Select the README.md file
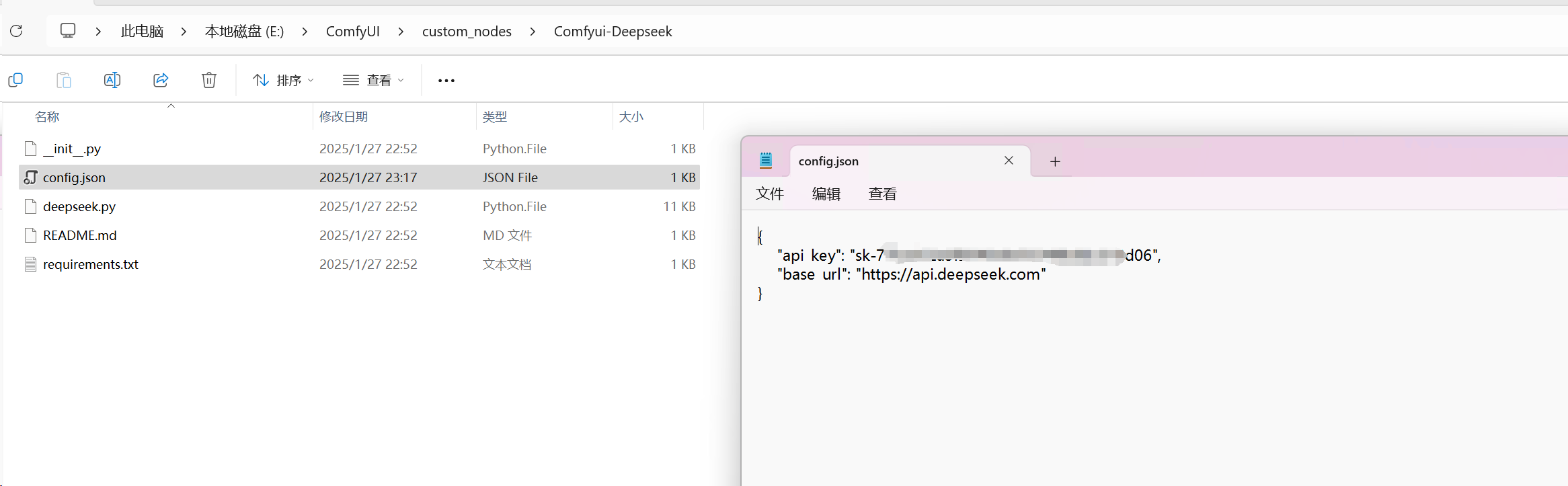The width and height of the screenshot is (1568, 486). (x=359, y=235)
